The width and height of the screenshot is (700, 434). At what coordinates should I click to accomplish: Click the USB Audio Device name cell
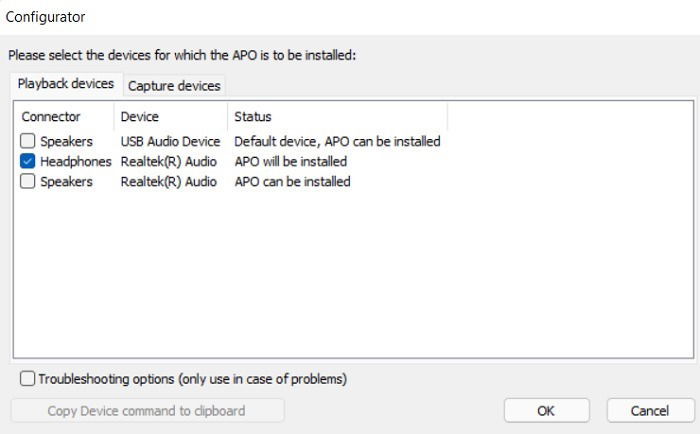click(171, 142)
